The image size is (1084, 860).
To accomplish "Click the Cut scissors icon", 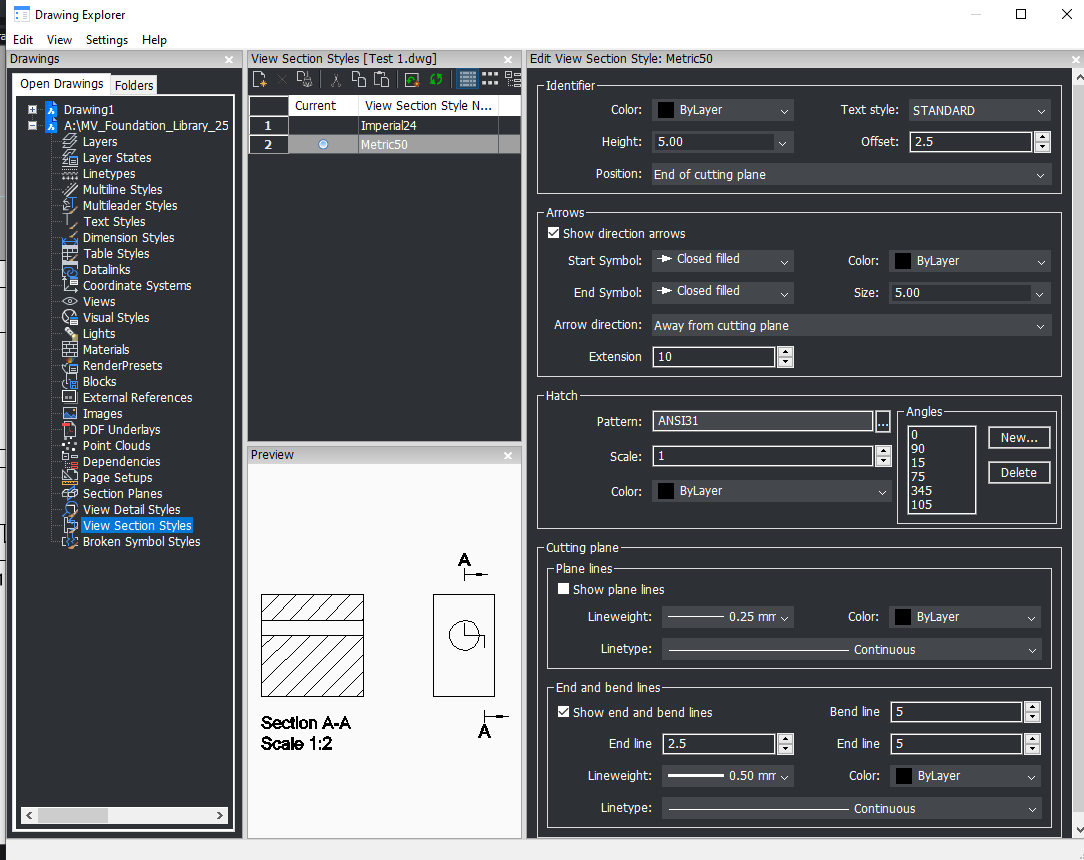I will point(336,80).
